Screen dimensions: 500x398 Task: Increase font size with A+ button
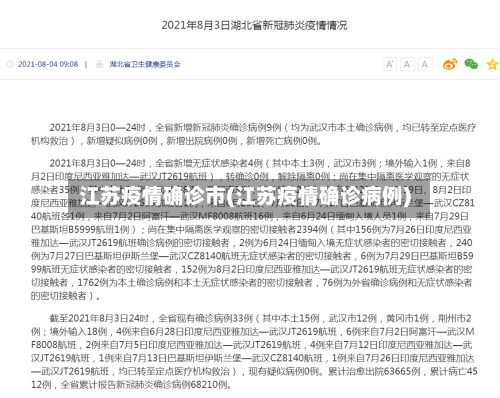pos(389,64)
